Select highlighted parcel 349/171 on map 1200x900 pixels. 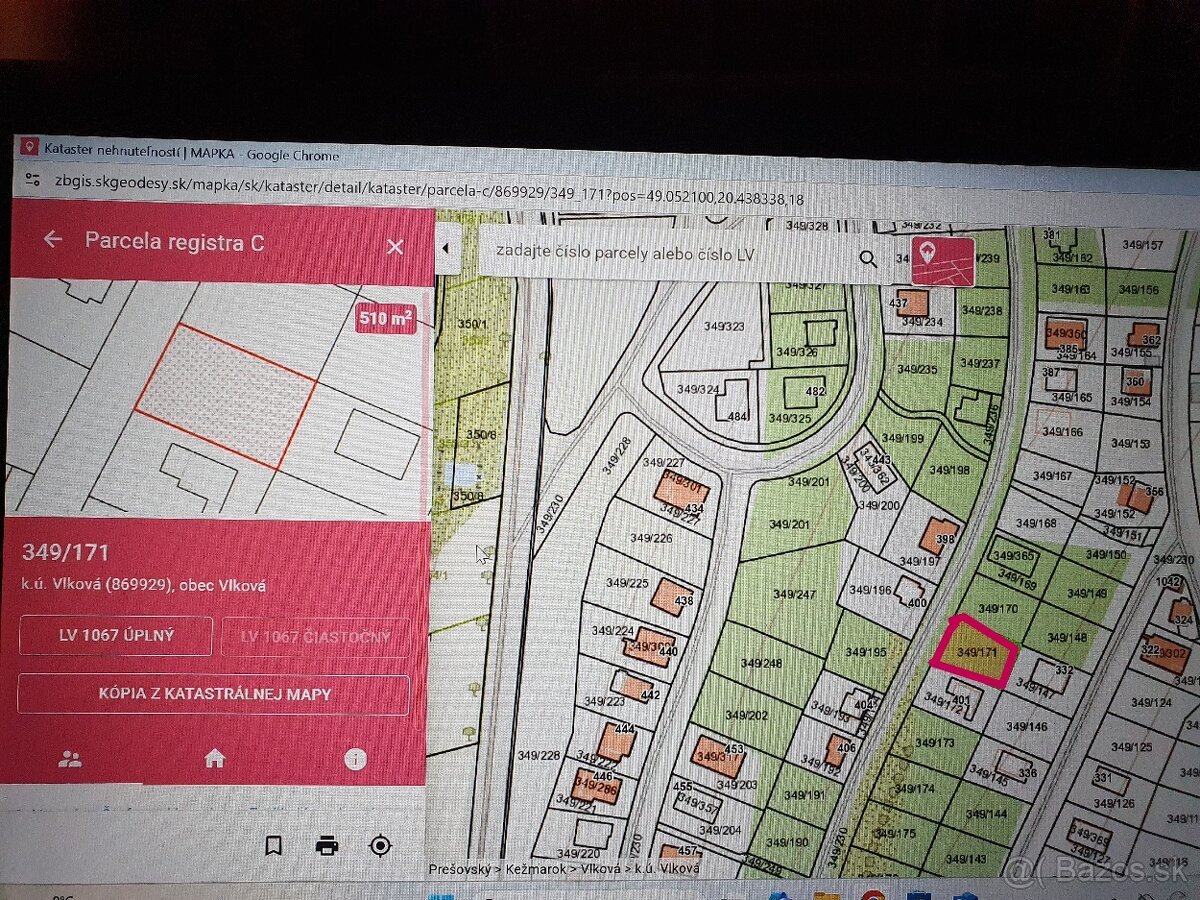(x=974, y=651)
